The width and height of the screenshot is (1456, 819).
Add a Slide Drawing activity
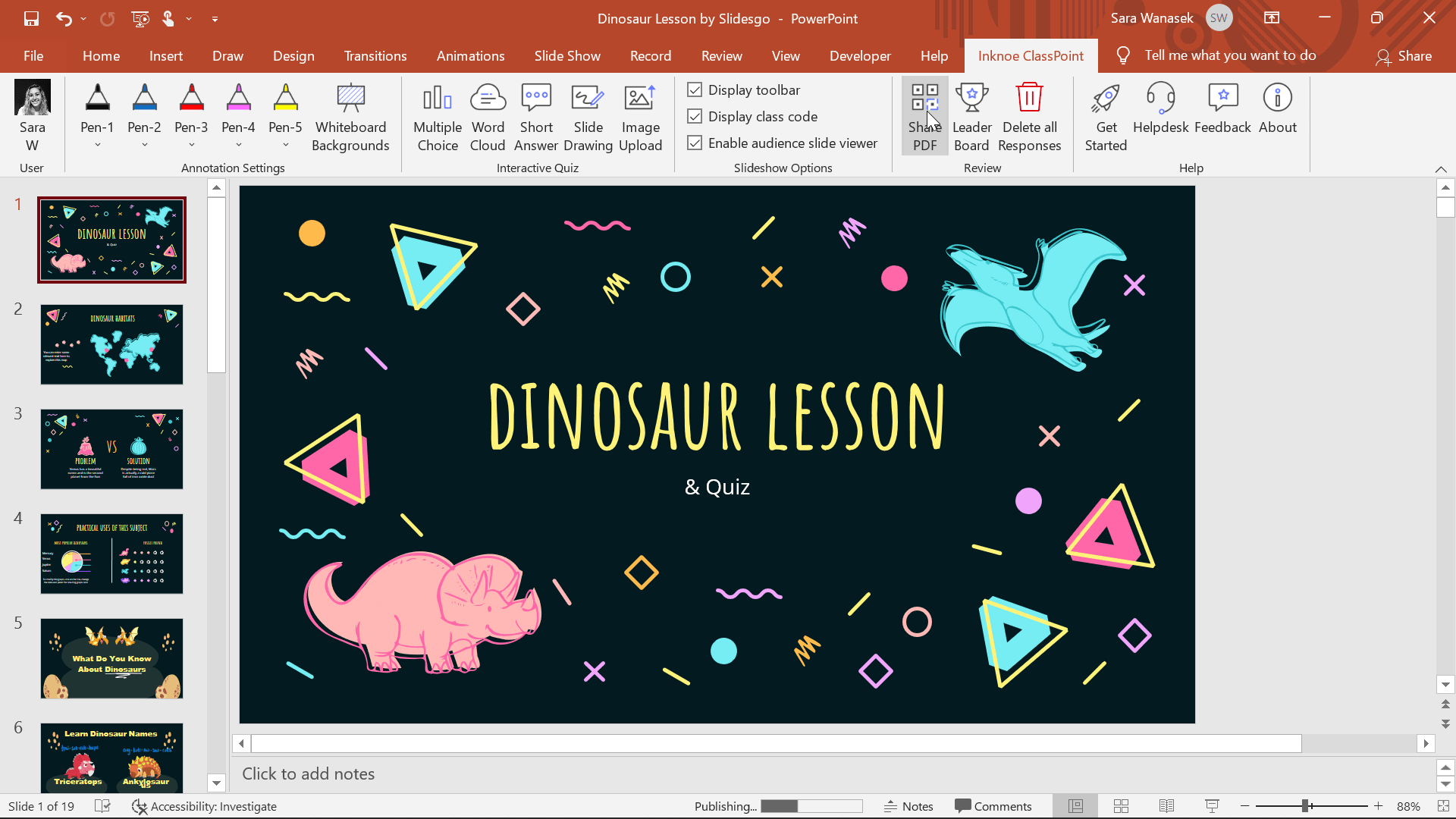(x=588, y=117)
